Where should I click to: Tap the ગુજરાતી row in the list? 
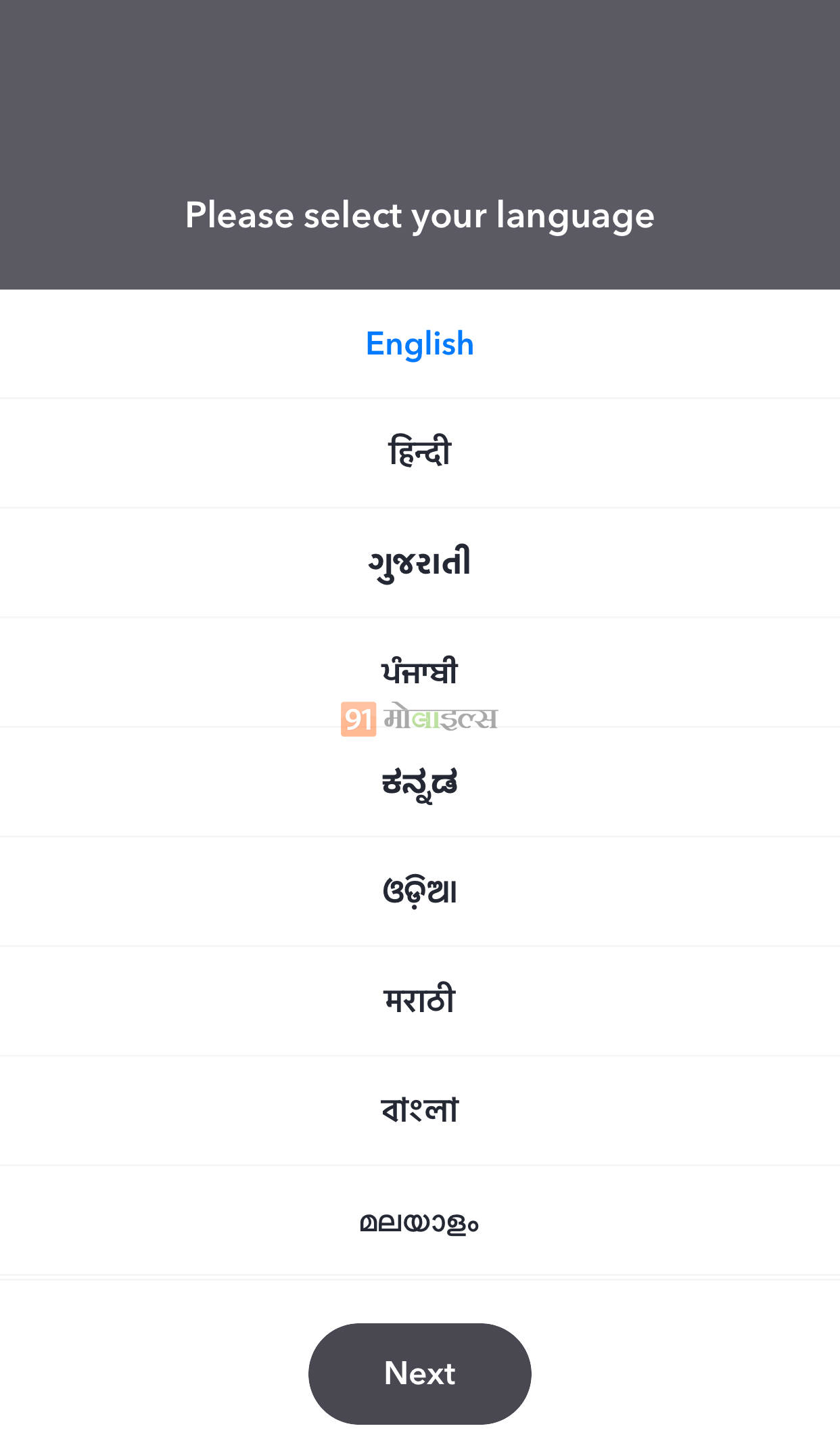[x=419, y=563]
